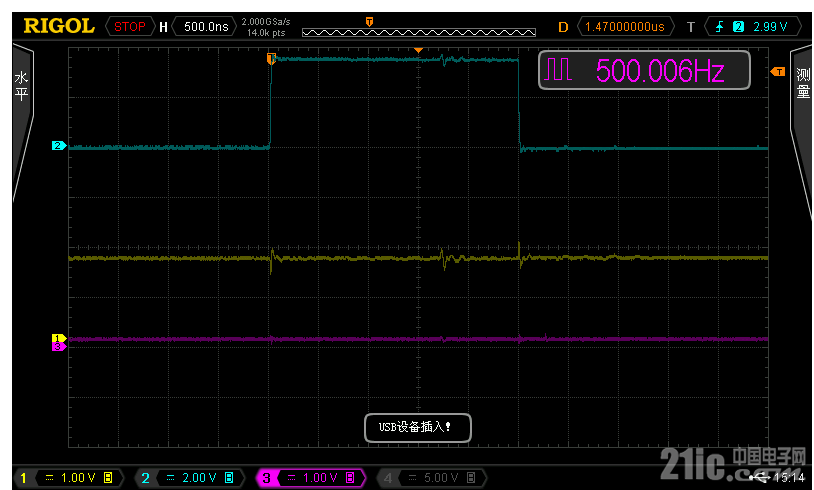Click channel 1 DC coupling symbol
This screenshot has height=490, width=814.
tap(49, 478)
